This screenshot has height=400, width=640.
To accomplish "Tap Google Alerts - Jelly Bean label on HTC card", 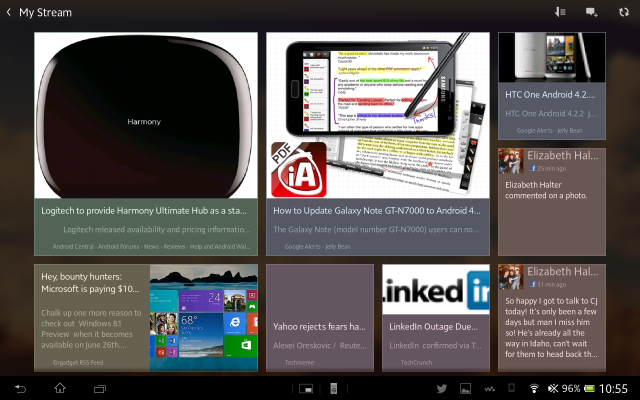I will pos(549,131).
